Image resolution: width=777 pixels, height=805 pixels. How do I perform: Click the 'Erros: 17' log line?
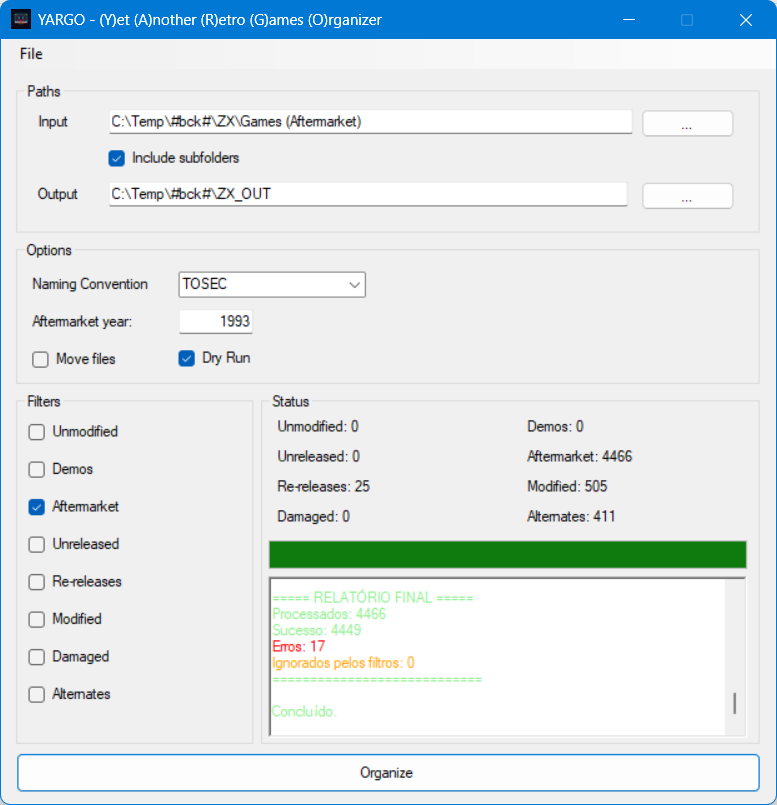(298, 646)
